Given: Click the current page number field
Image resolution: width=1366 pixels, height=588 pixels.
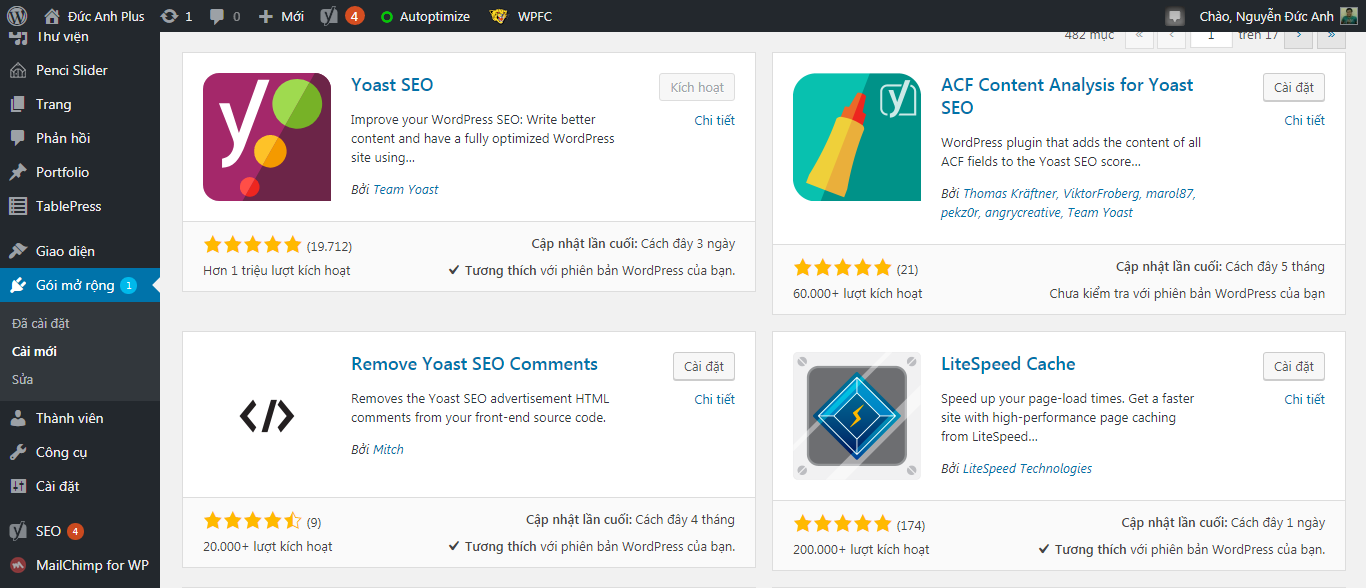Looking at the screenshot, I should coord(1211,35).
